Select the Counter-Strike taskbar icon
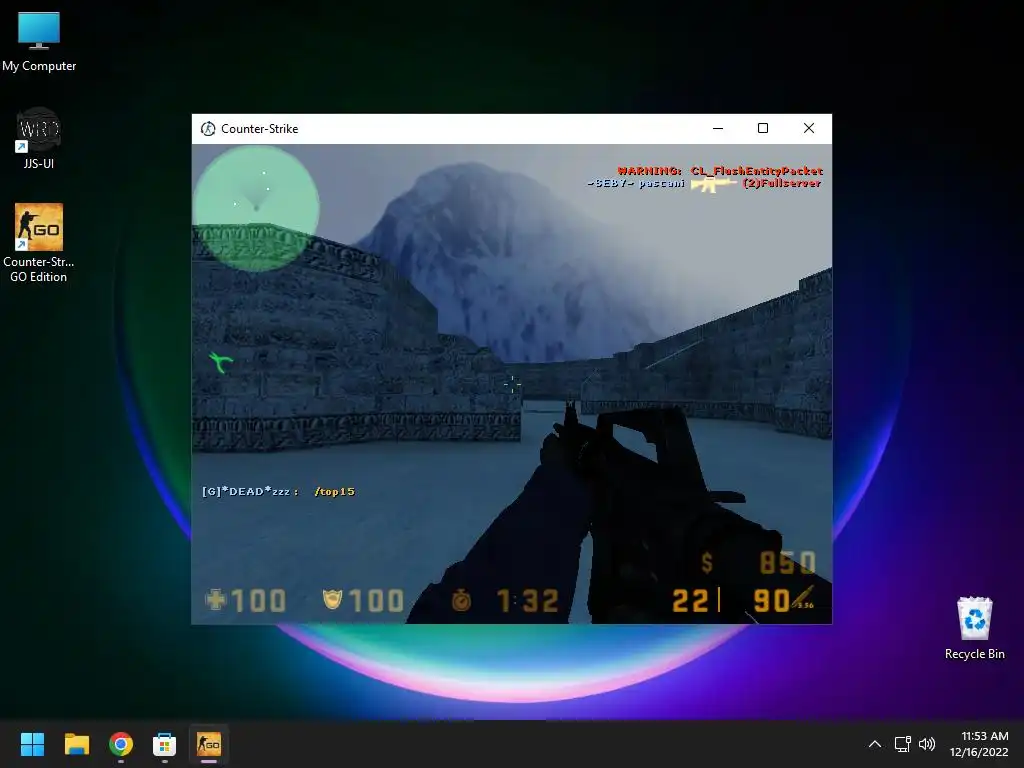The height and width of the screenshot is (768, 1024). click(x=209, y=744)
